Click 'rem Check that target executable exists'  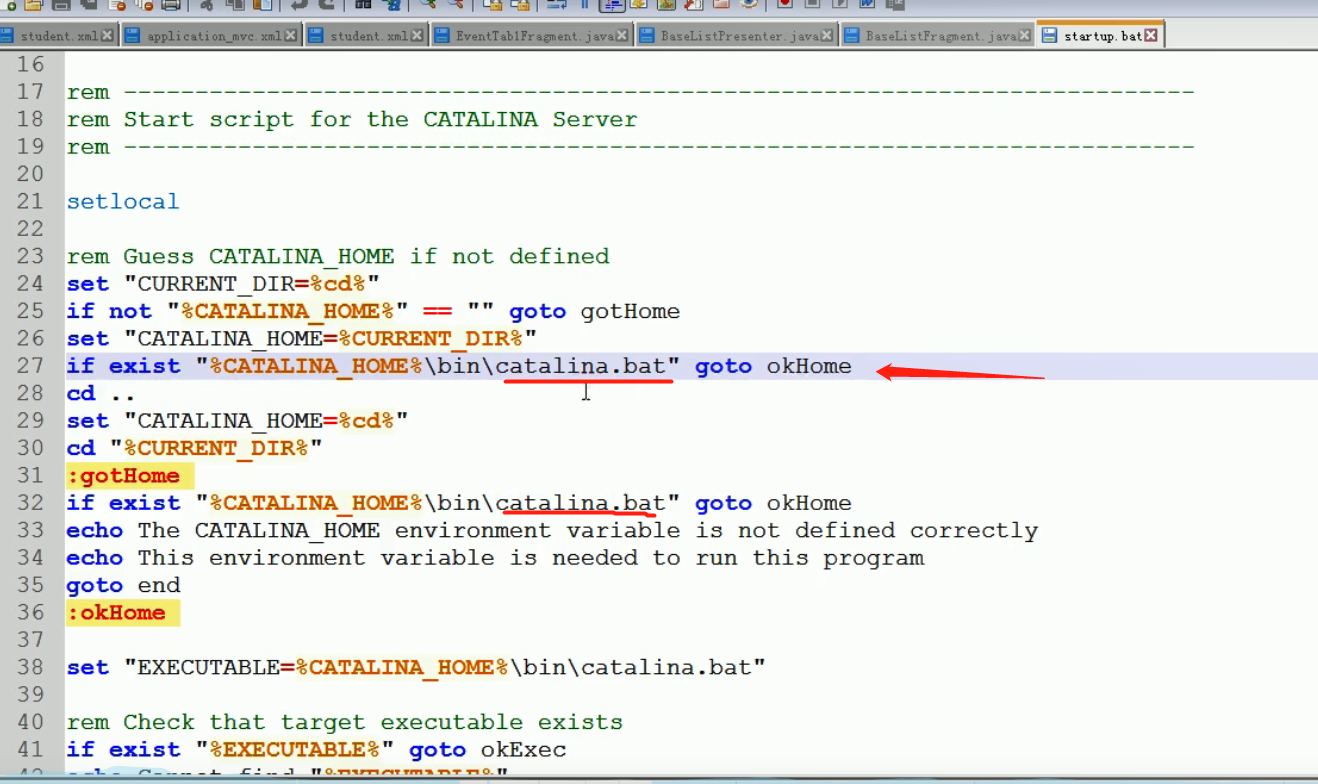pos(345,722)
